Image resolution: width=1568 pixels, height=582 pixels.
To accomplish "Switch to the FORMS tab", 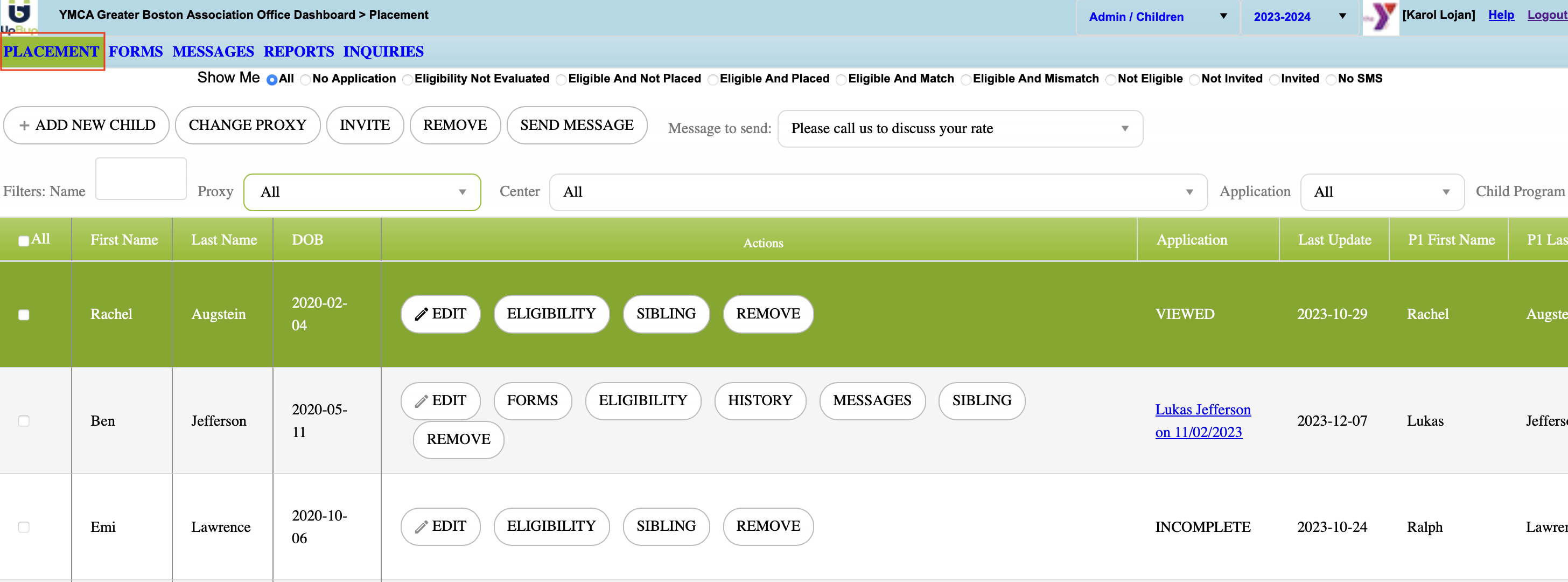I will click(136, 52).
